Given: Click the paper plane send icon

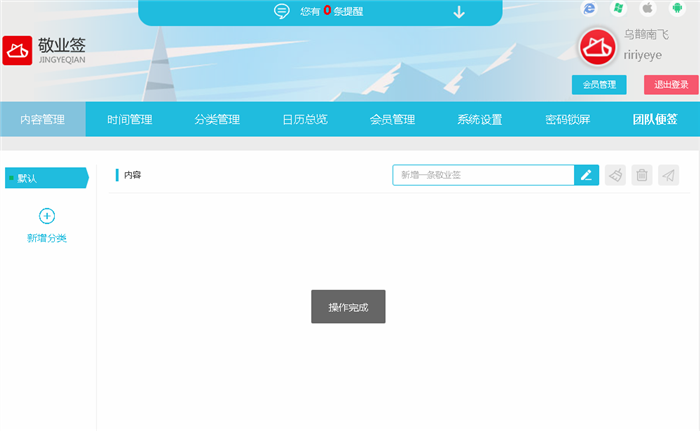Looking at the screenshot, I should click(x=668, y=175).
